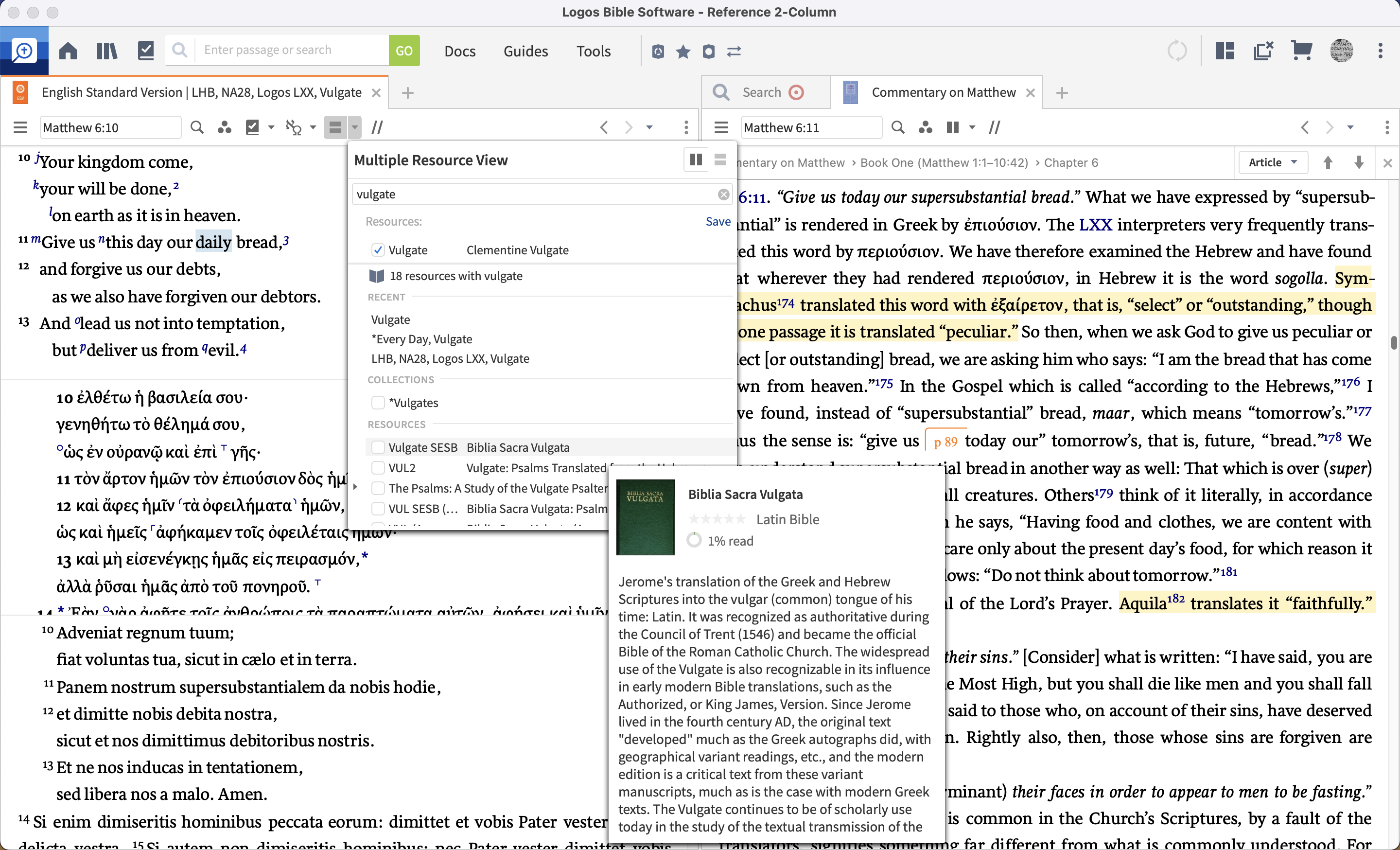Uncheck the Vulgate Clementine Vulgate checkbox

[378, 250]
